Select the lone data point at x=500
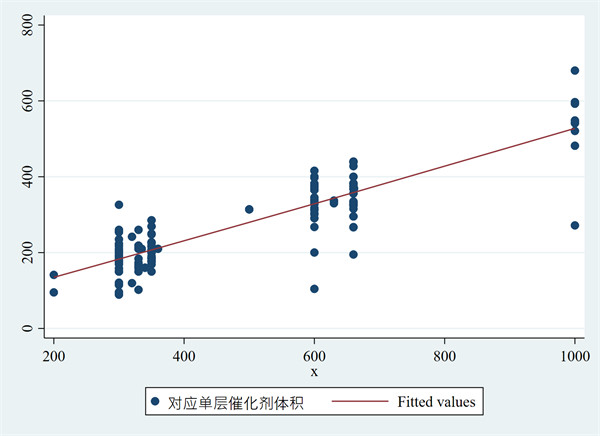The width and height of the screenshot is (600, 436). coord(249,209)
